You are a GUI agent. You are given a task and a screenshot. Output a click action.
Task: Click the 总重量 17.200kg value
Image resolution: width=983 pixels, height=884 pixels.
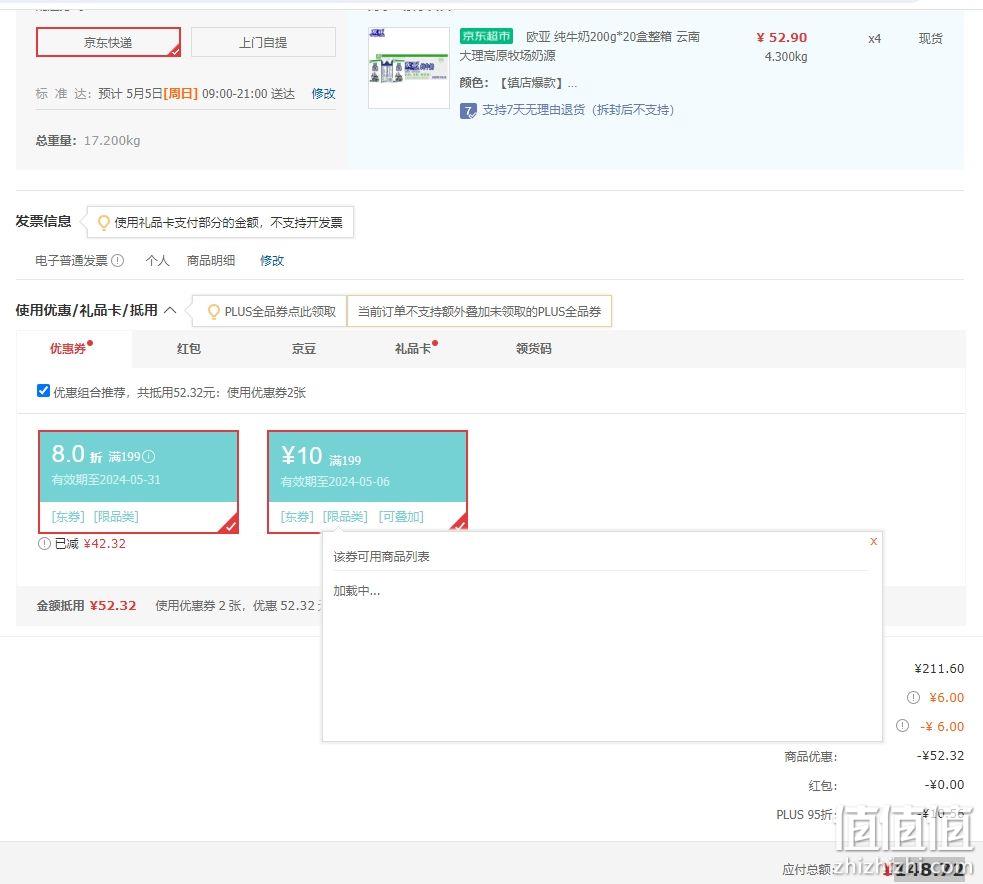point(112,140)
